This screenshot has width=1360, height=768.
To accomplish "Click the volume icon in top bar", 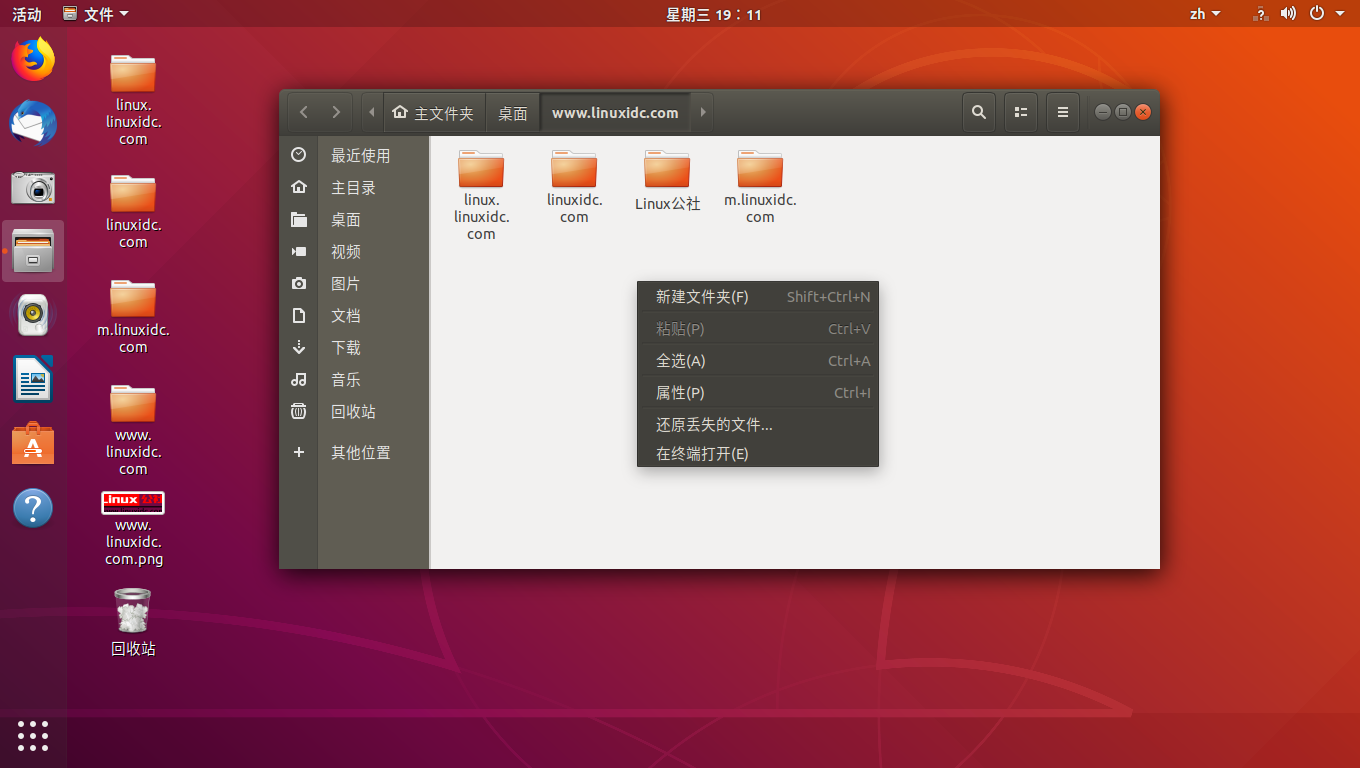I will tap(1288, 14).
